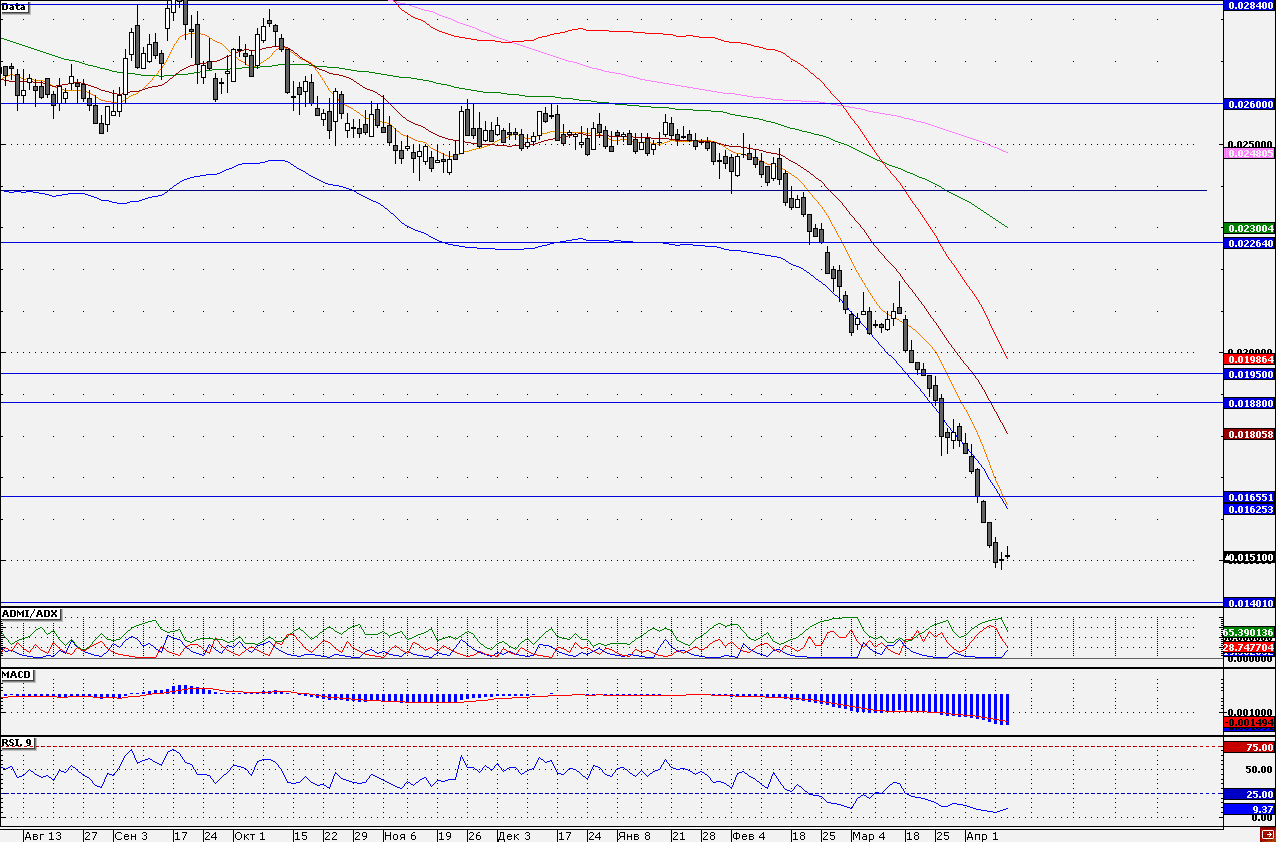Select the MACD indicator label
This screenshot has height=842, width=1276.
coord(17,675)
